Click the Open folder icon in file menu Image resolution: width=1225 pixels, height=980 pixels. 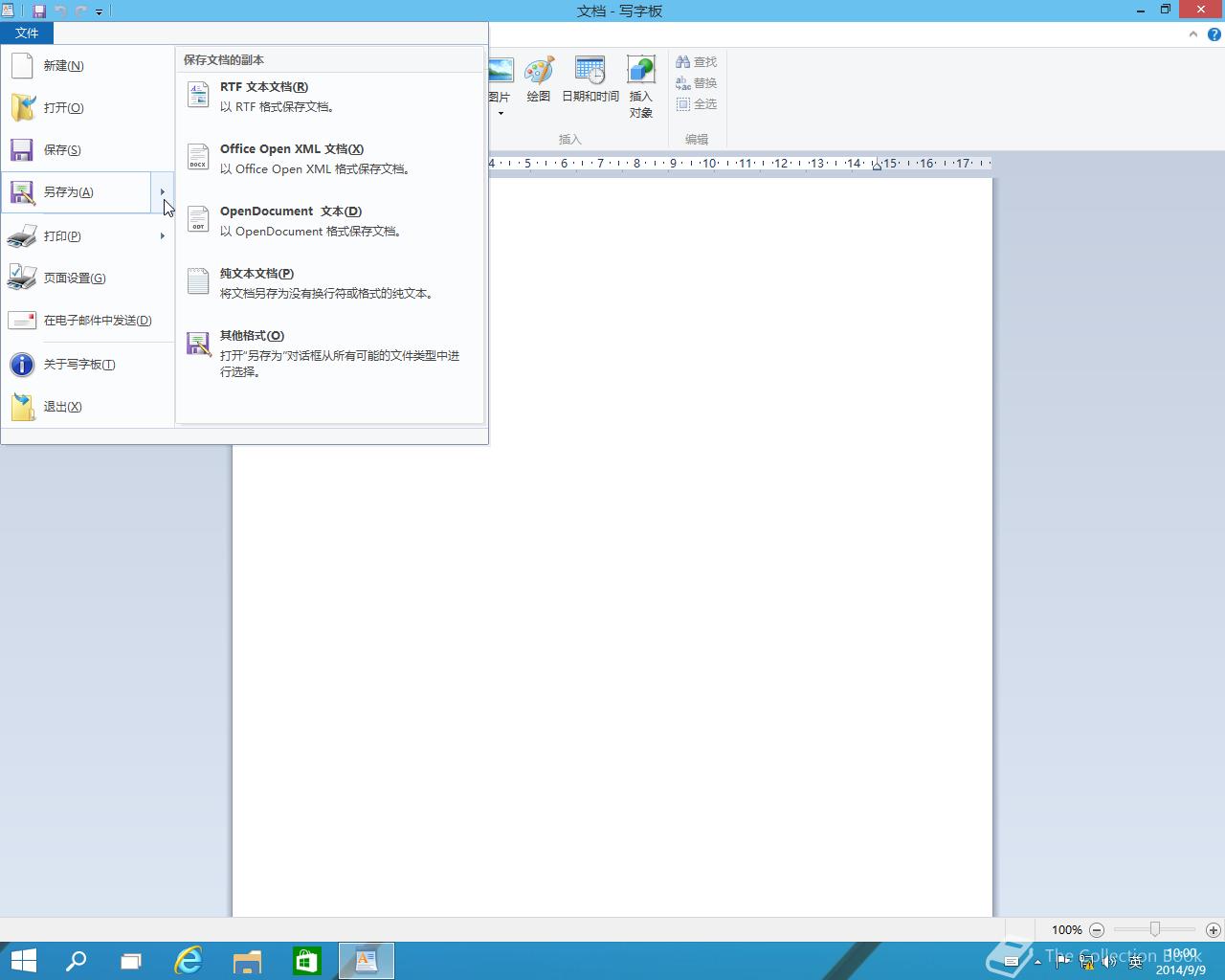point(22,107)
